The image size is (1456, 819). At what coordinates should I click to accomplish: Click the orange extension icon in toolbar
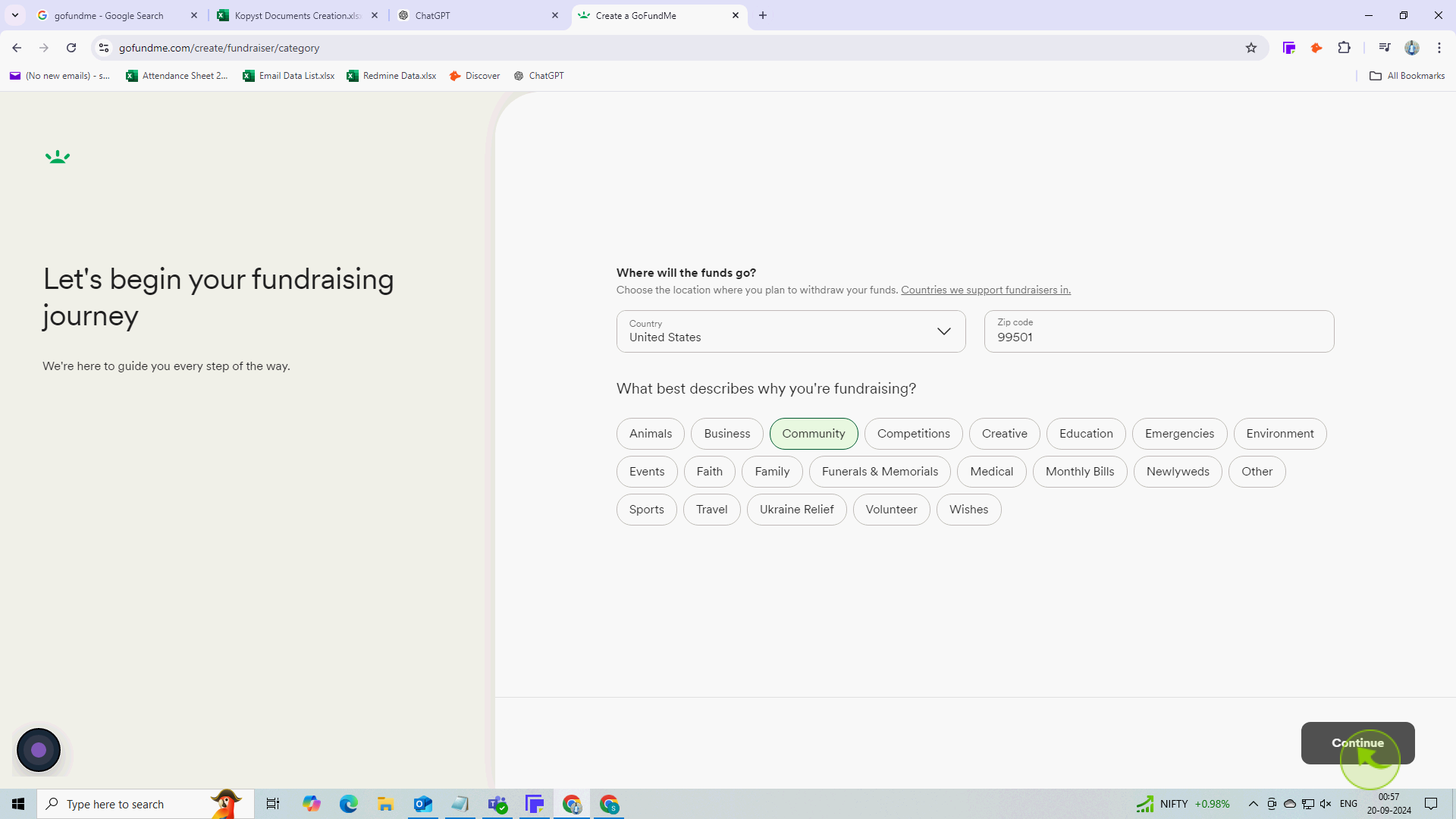pyautogui.click(x=1316, y=48)
